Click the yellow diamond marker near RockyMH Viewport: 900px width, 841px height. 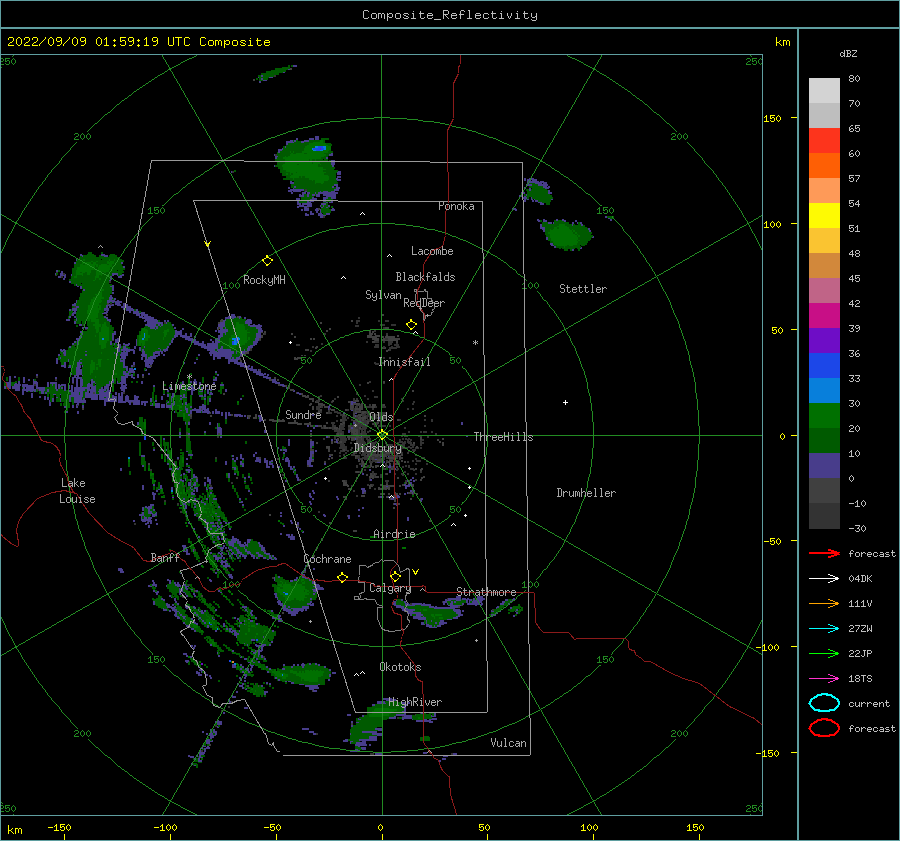pos(267,261)
